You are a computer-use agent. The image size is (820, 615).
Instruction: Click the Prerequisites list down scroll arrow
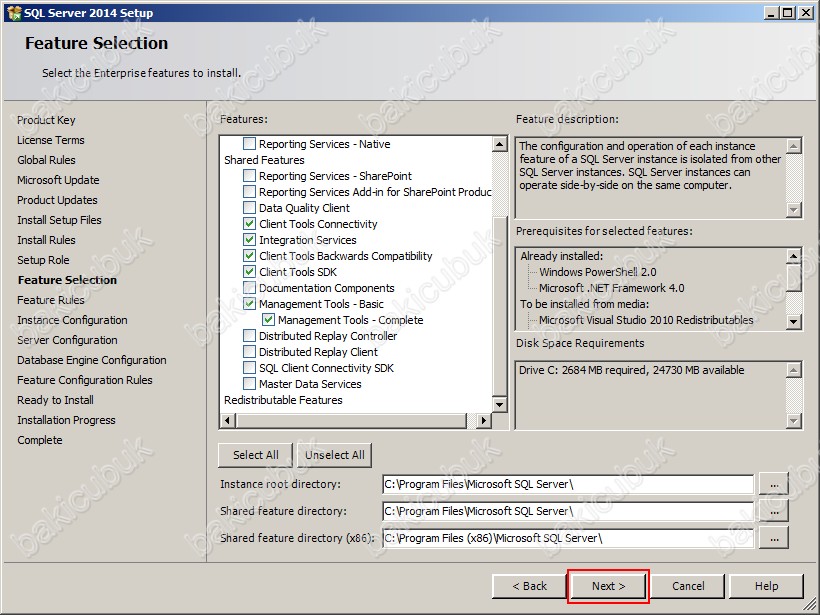click(x=793, y=321)
